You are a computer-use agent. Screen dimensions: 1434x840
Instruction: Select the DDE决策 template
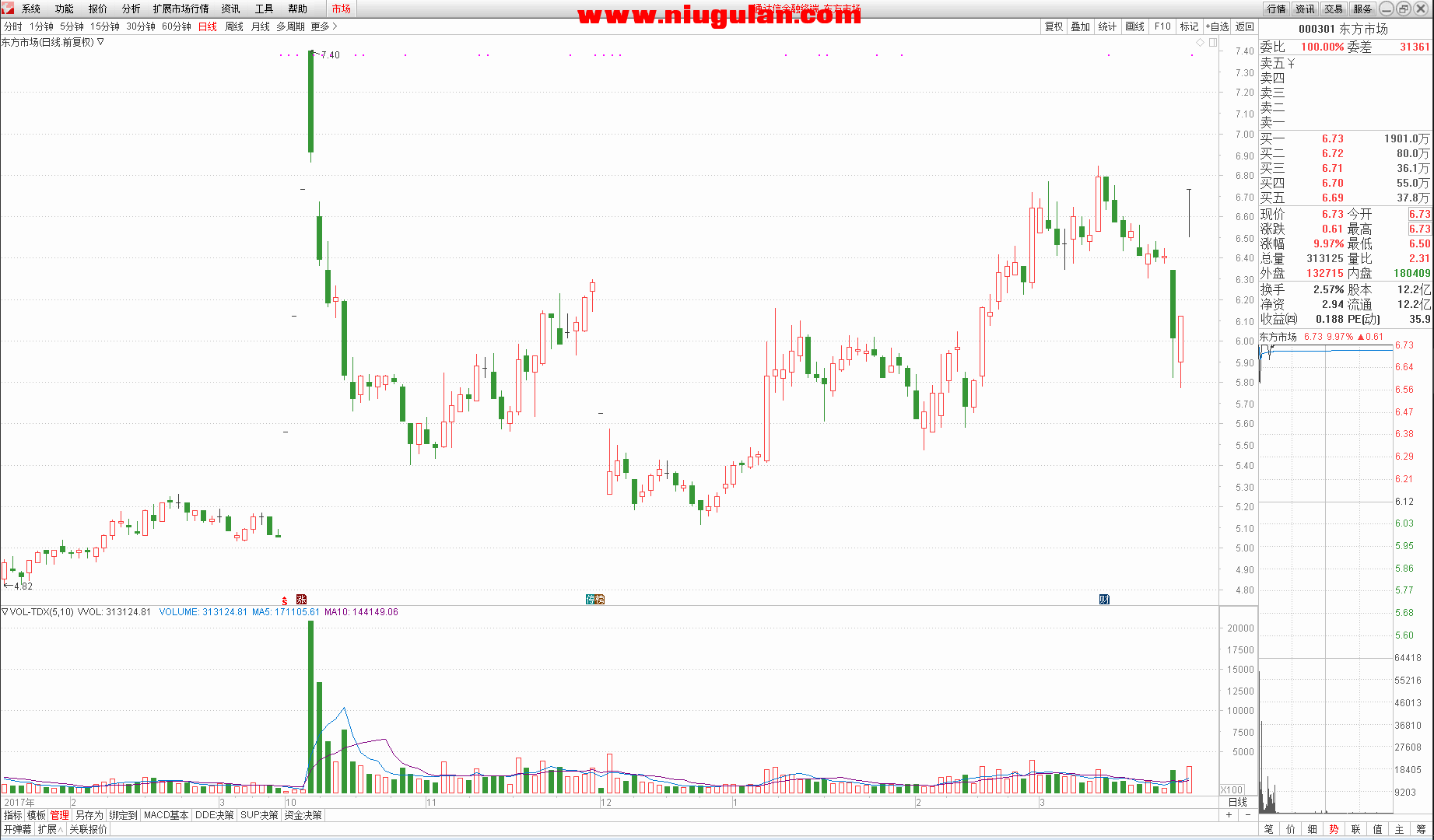coord(214,815)
